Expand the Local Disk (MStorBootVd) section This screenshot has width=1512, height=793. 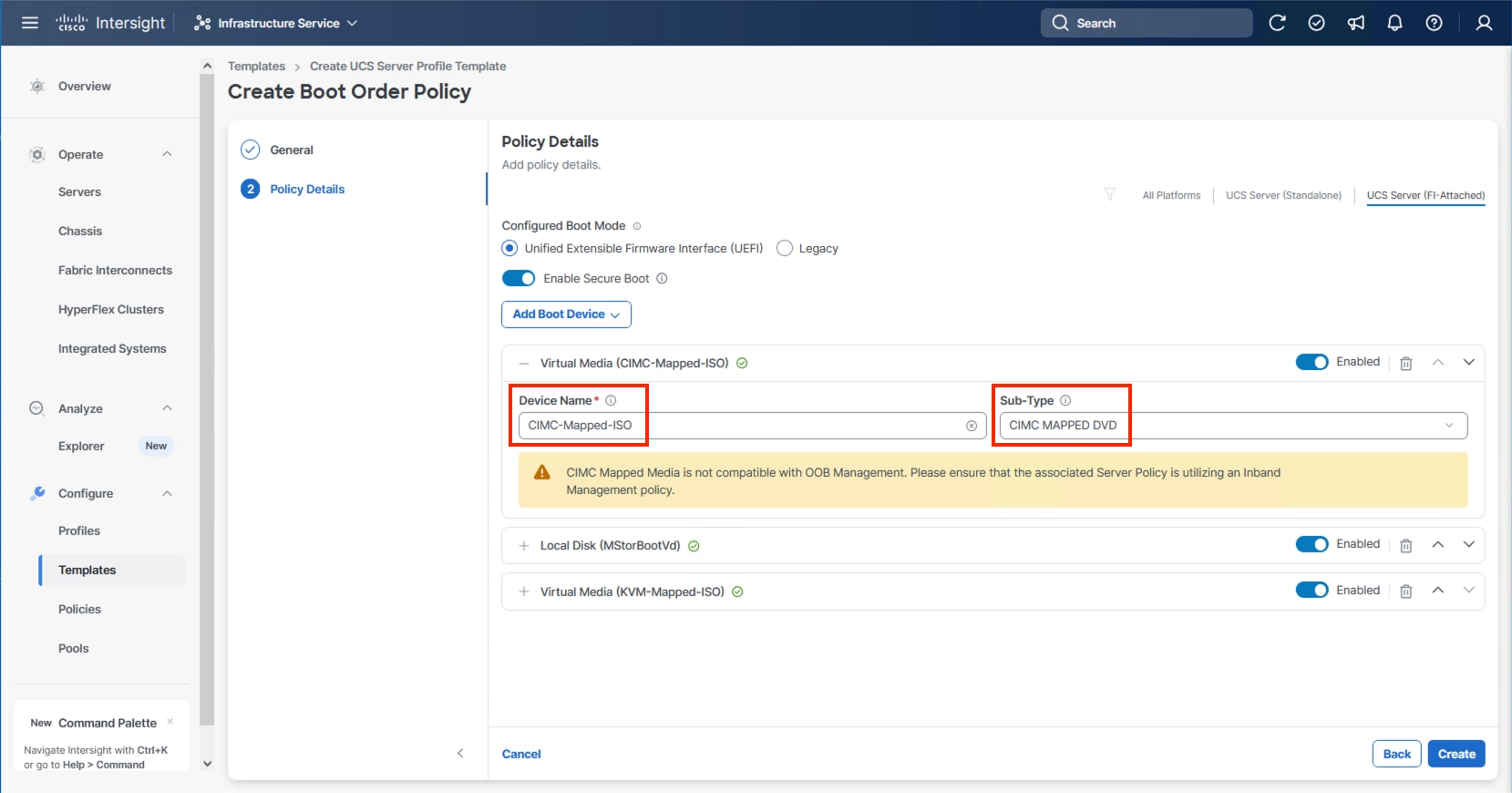(524, 546)
